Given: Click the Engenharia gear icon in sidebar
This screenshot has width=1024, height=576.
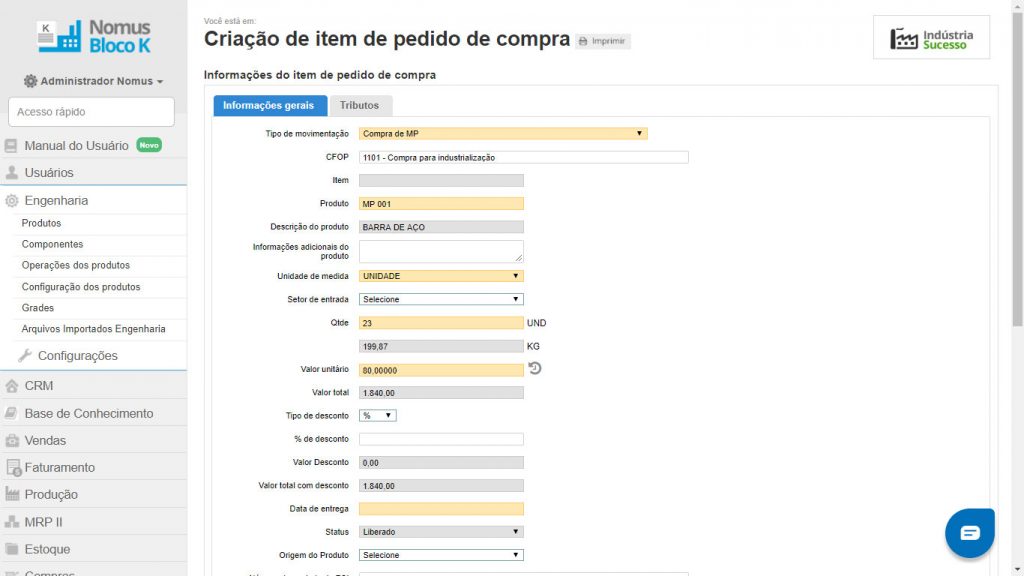Looking at the screenshot, I should pos(12,200).
